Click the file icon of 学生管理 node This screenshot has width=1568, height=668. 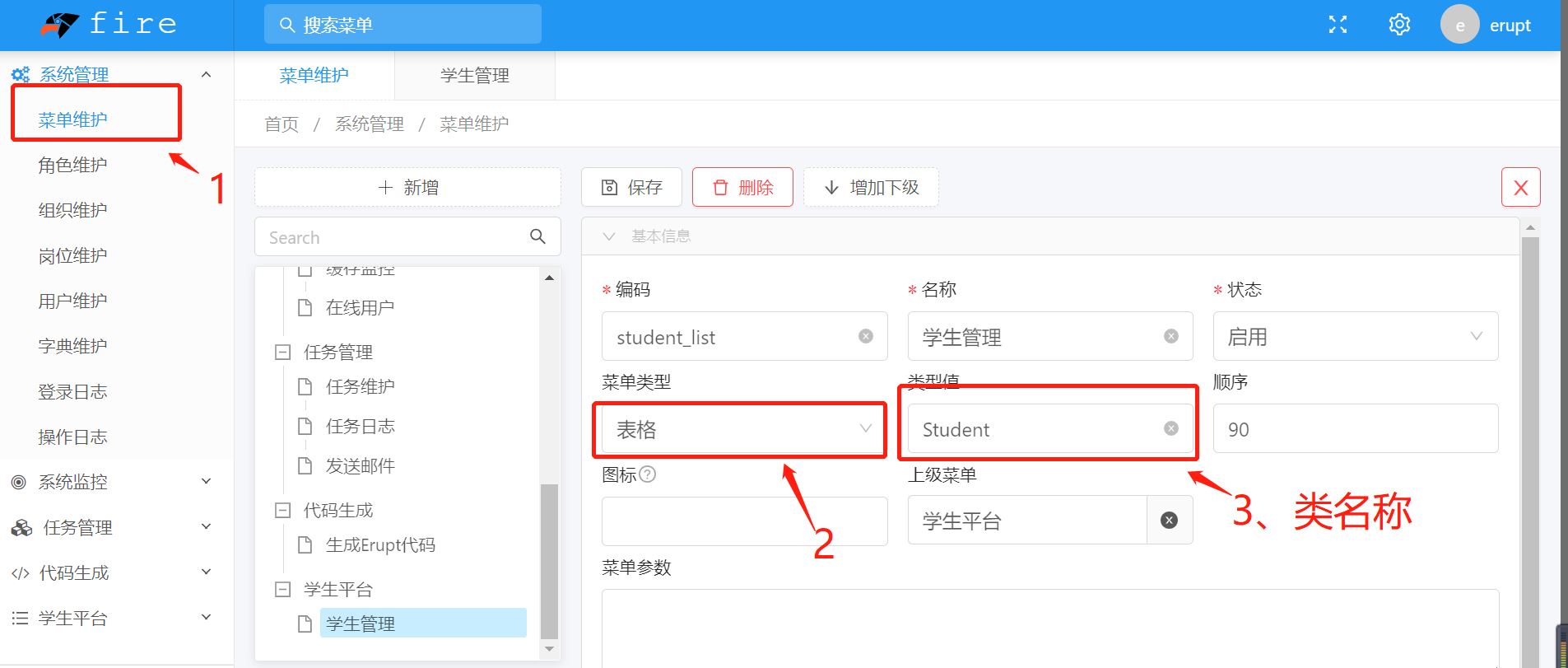pyautogui.click(x=305, y=624)
